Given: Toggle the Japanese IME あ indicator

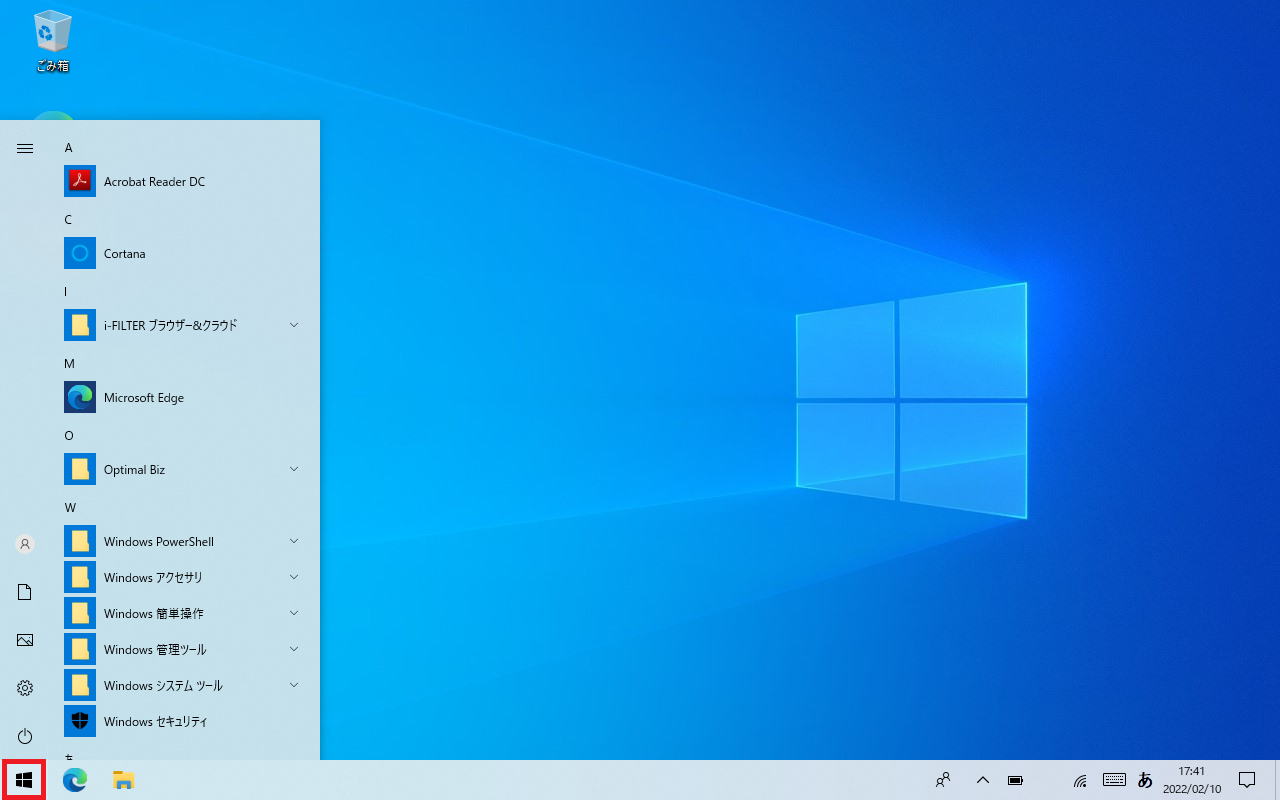Looking at the screenshot, I should click(1145, 780).
